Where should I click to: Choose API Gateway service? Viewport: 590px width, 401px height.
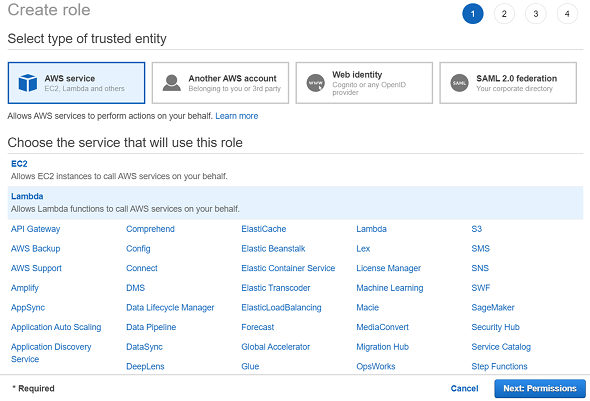[x=35, y=229]
